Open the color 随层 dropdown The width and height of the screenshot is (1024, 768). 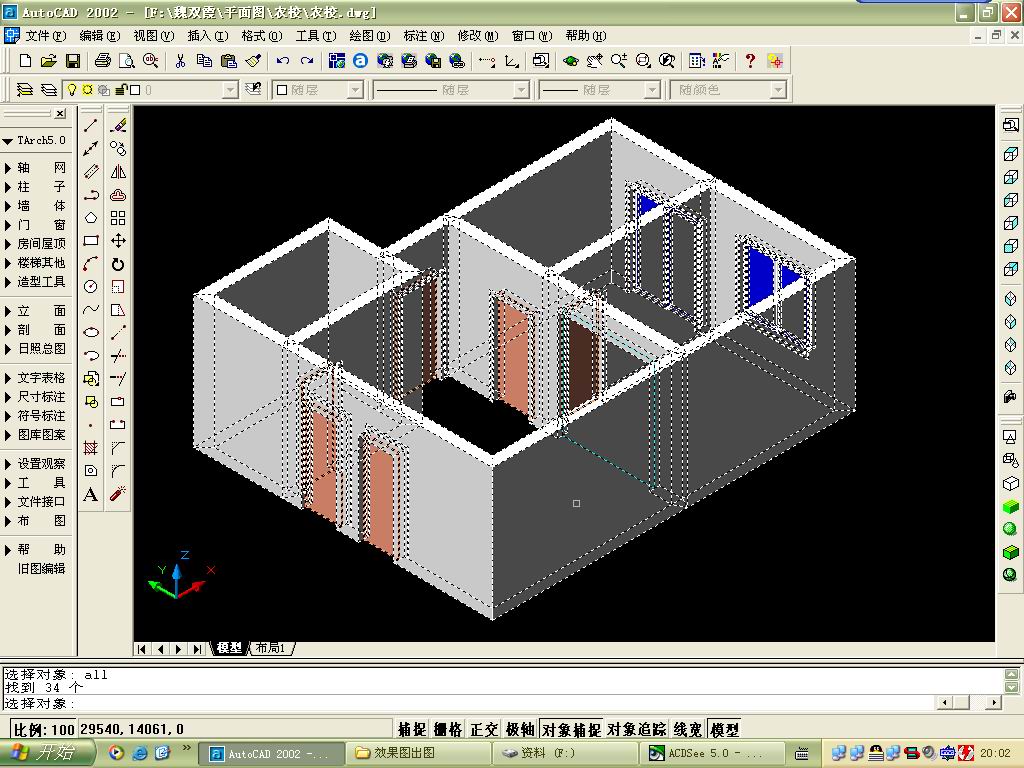coord(355,89)
